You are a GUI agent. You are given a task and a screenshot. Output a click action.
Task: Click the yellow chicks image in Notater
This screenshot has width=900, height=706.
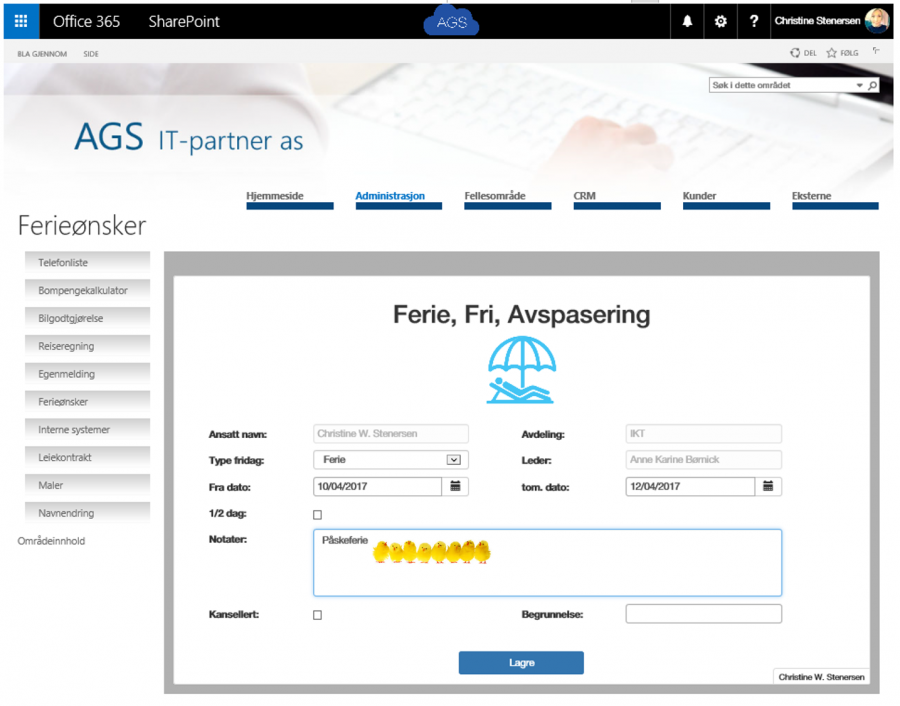[432, 552]
